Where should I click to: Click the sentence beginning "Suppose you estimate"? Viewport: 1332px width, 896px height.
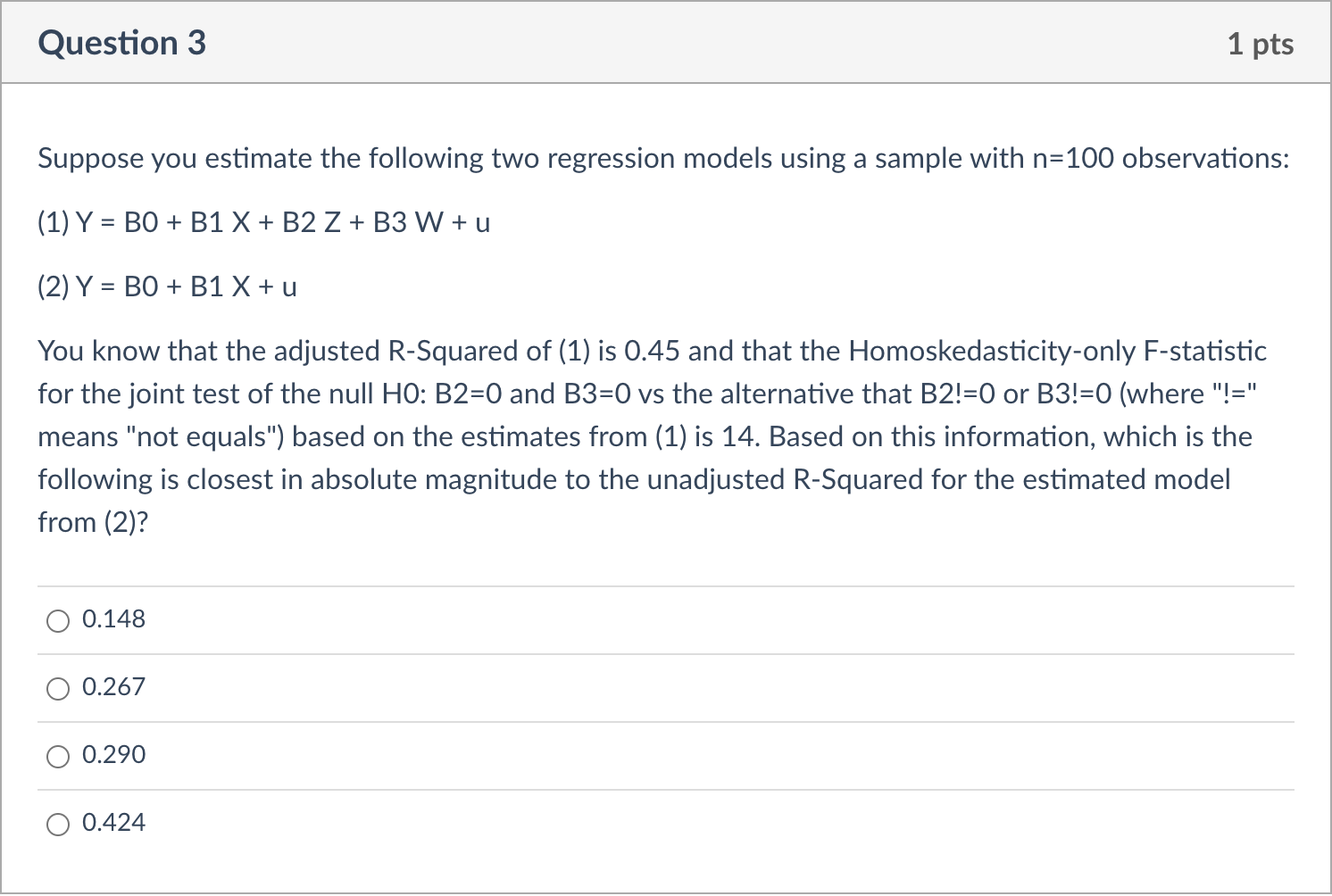pos(663,158)
